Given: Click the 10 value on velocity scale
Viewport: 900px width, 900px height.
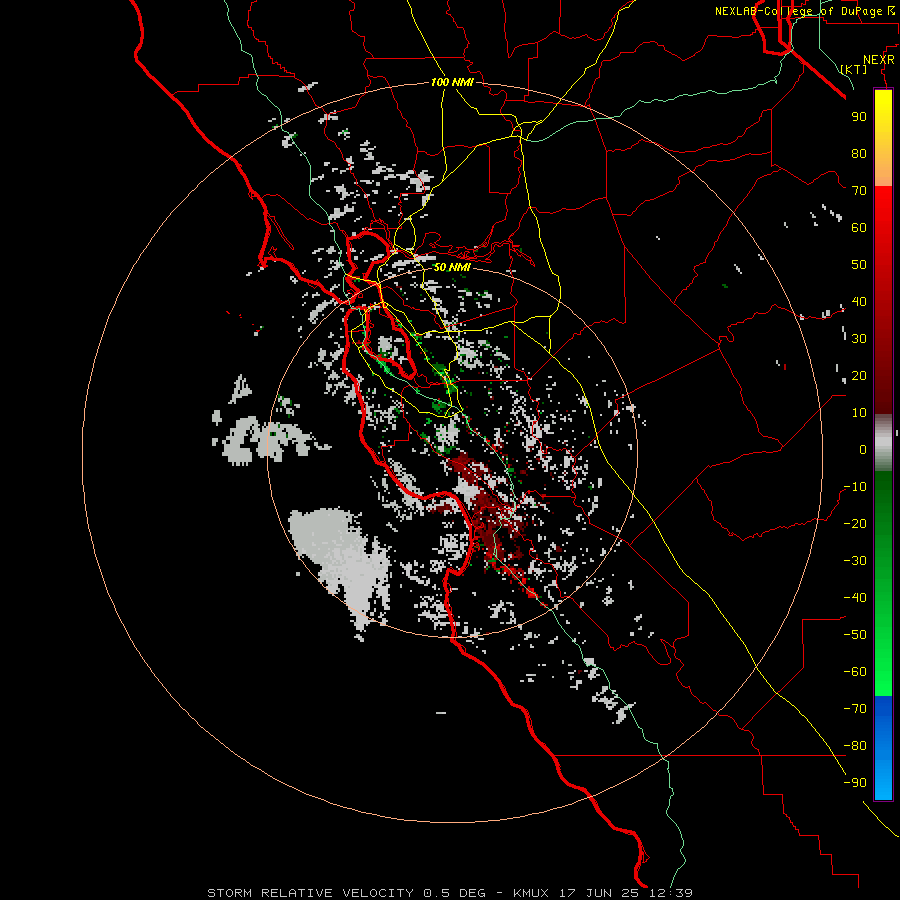Looking at the screenshot, I should [859, 413].
